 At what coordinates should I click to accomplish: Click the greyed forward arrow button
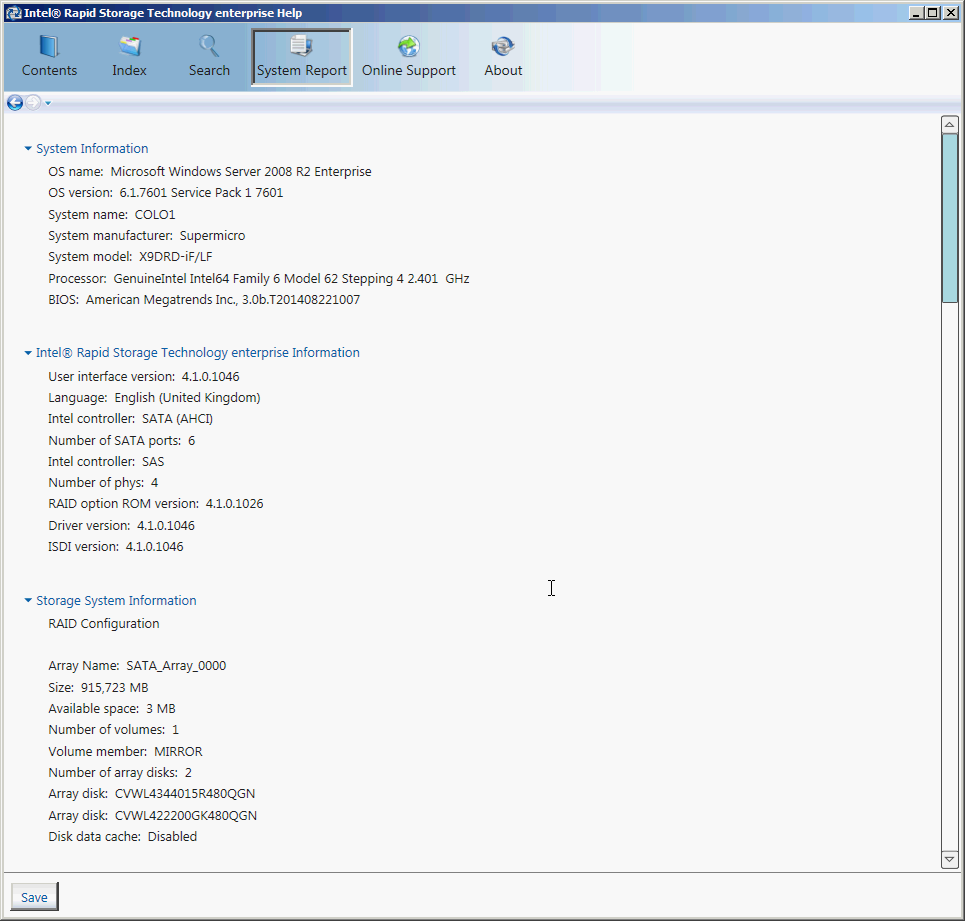(x=33, y=103)
